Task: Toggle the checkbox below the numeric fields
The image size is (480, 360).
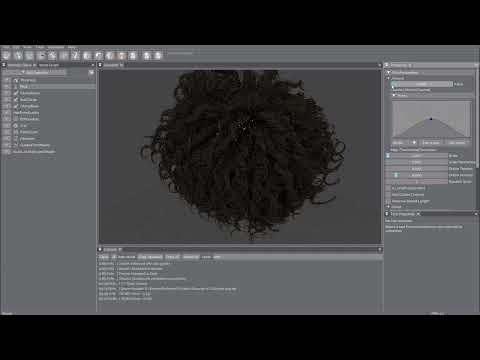Action: (x=388, y=188)
